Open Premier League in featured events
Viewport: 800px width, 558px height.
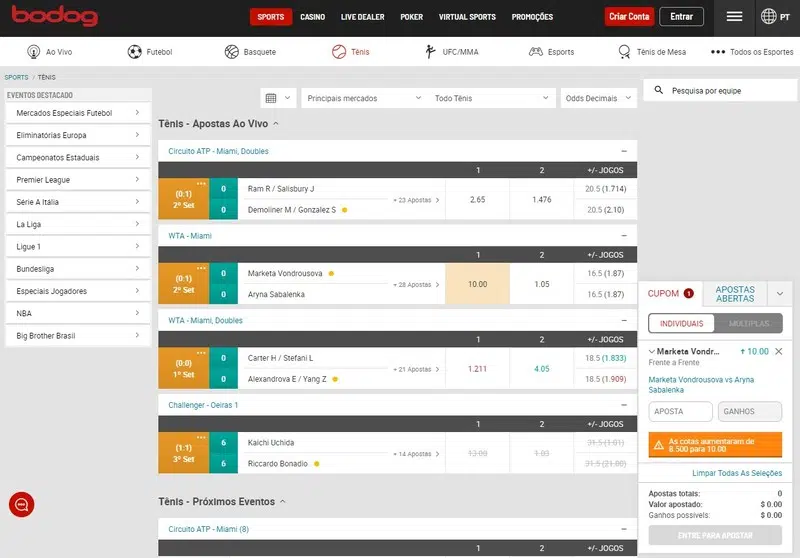pos(78,180)
